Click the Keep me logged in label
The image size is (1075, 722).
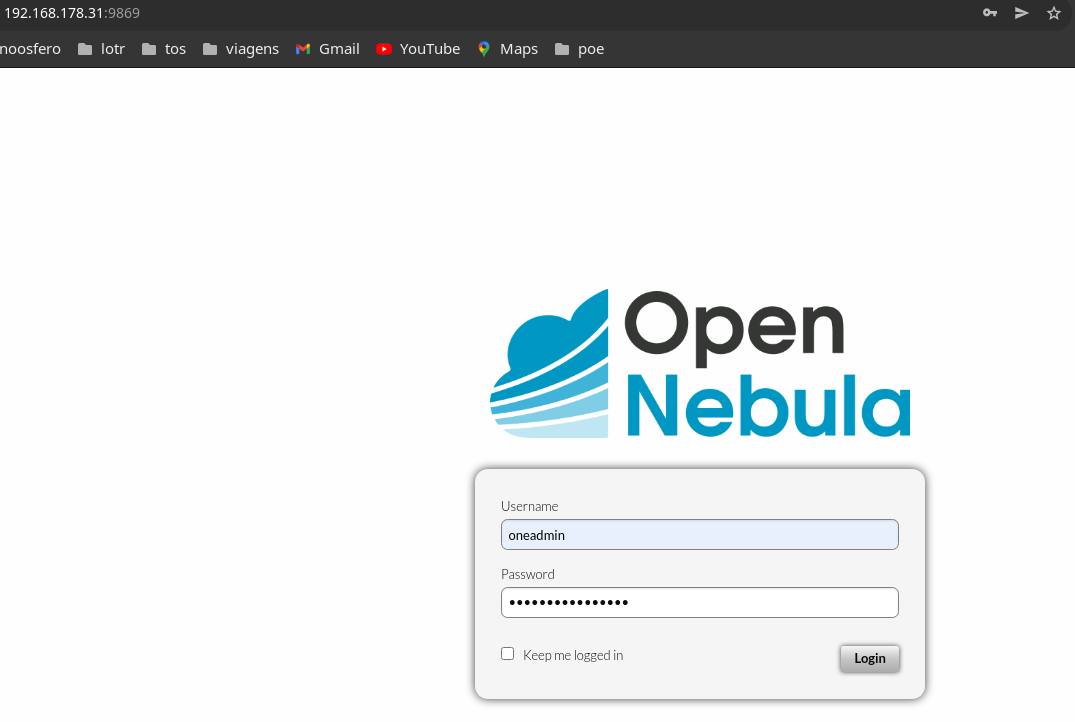coord(572,655)
